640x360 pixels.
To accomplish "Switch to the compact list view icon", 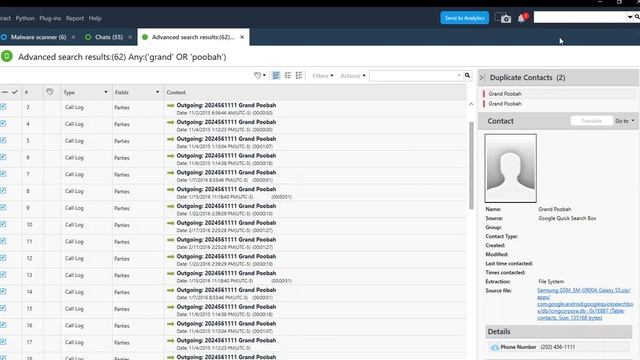I will click(x=299, y=76).
